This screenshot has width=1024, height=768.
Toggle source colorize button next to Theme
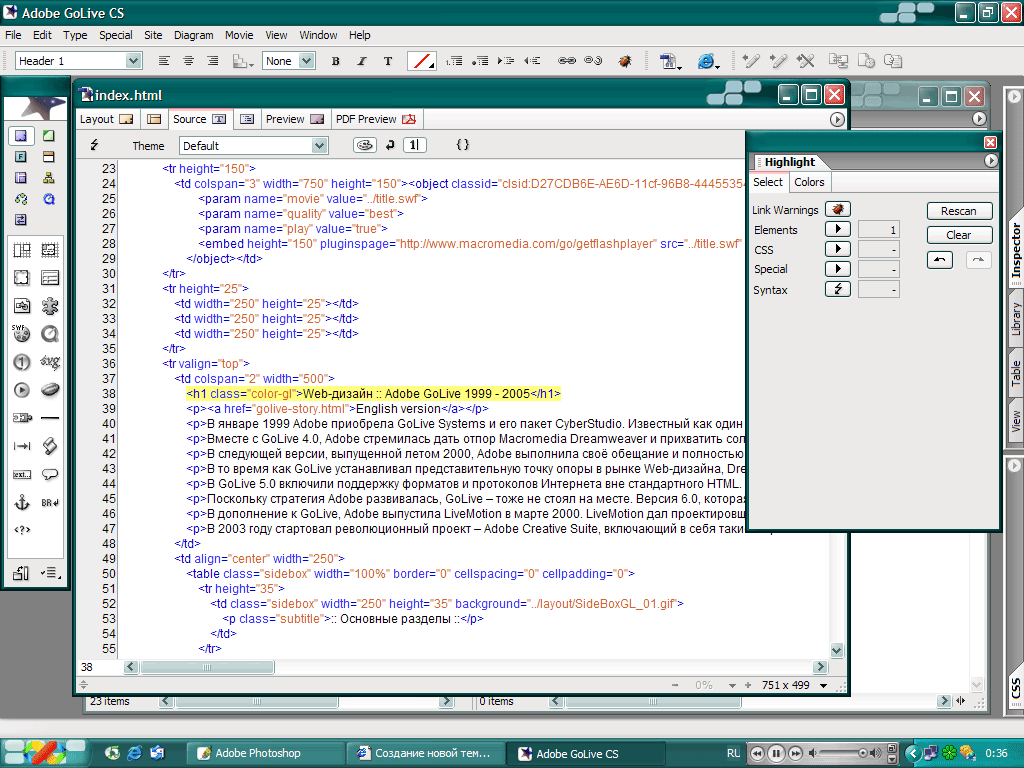pos(365,145)
